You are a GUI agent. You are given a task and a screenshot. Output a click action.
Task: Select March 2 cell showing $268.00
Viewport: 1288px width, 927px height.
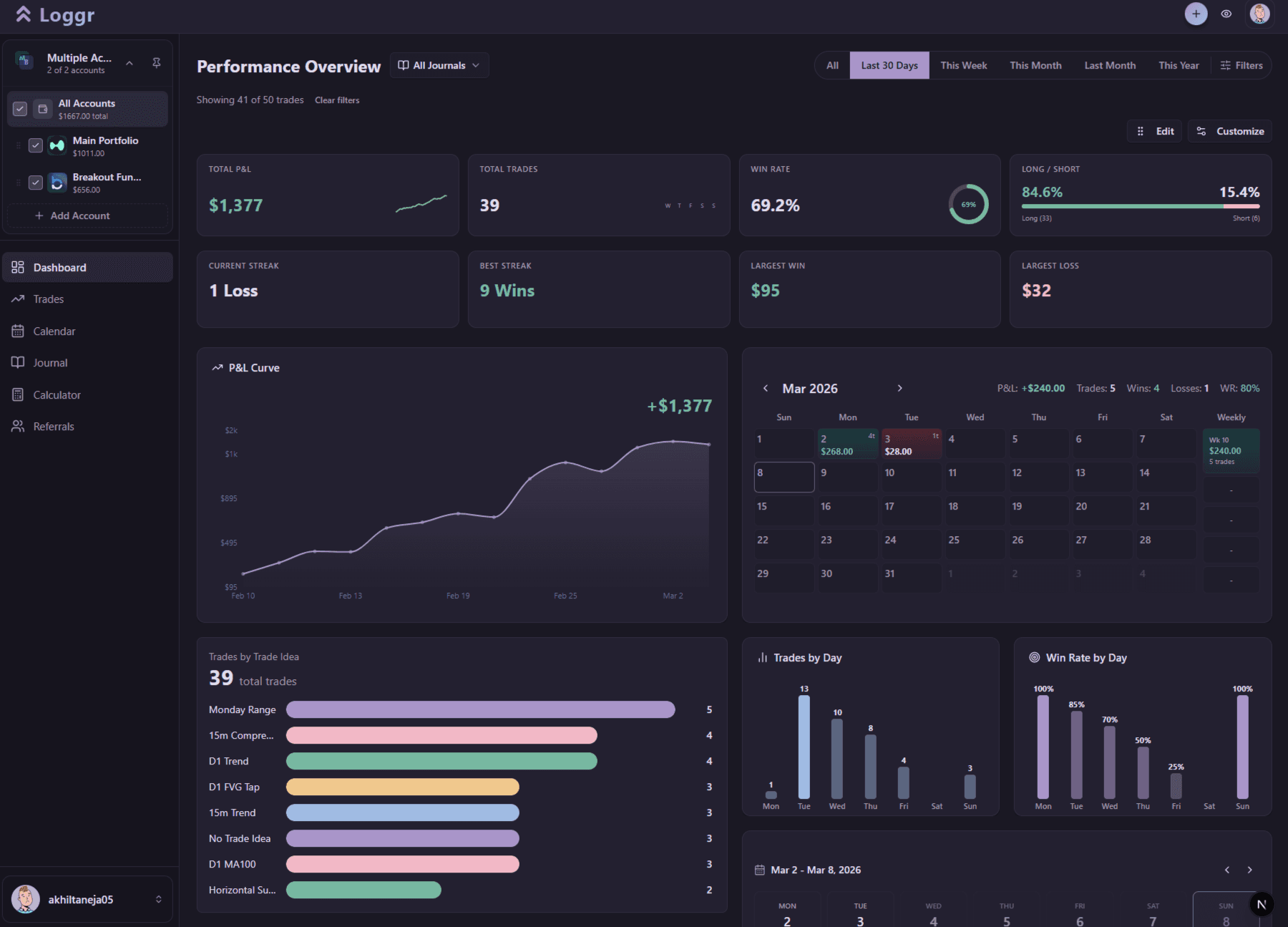click(847, 444)
